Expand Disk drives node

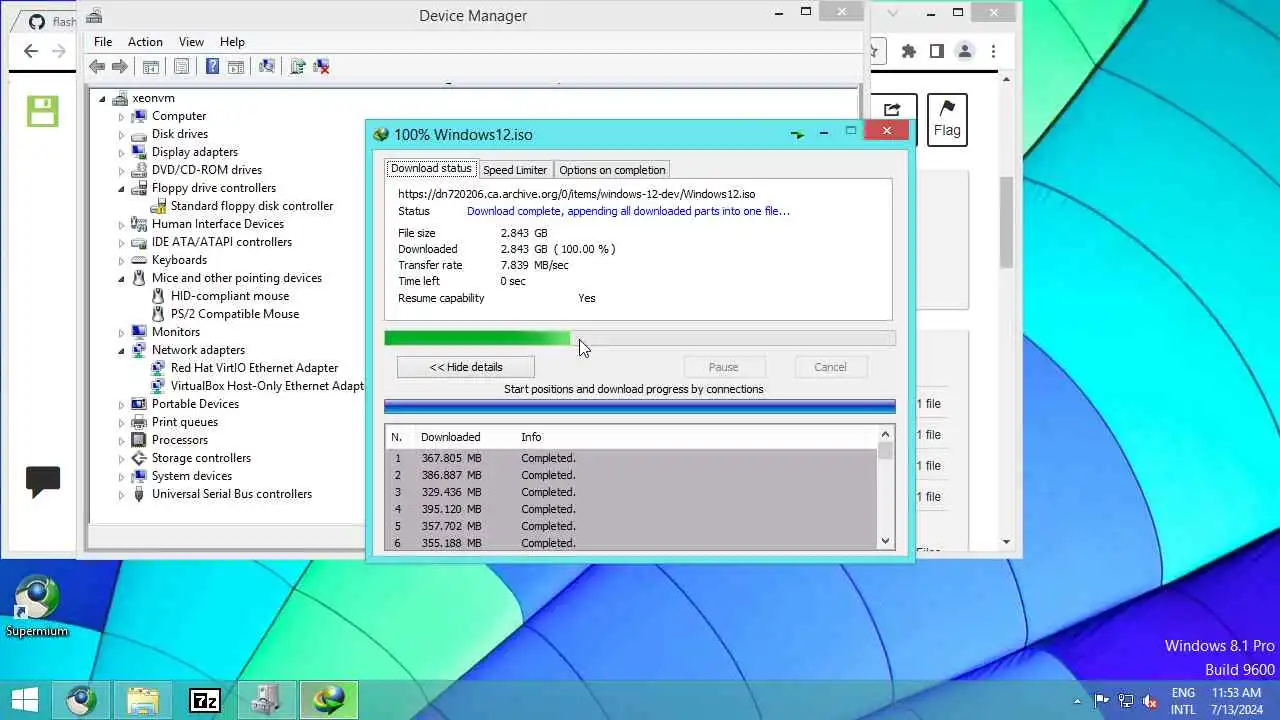click(x=121, y=134)
